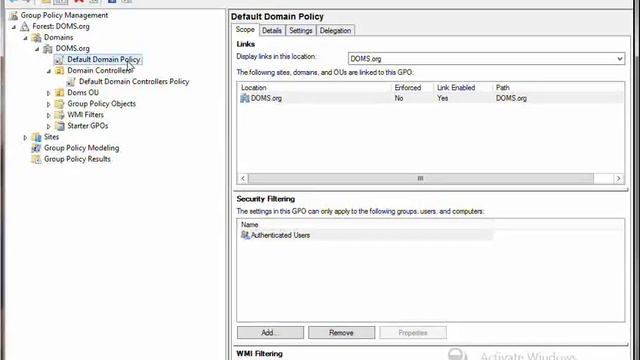This screenshot has width=640, height=360.
Task: Select the Group Policy Objects label
Action: tap(101, 104)
